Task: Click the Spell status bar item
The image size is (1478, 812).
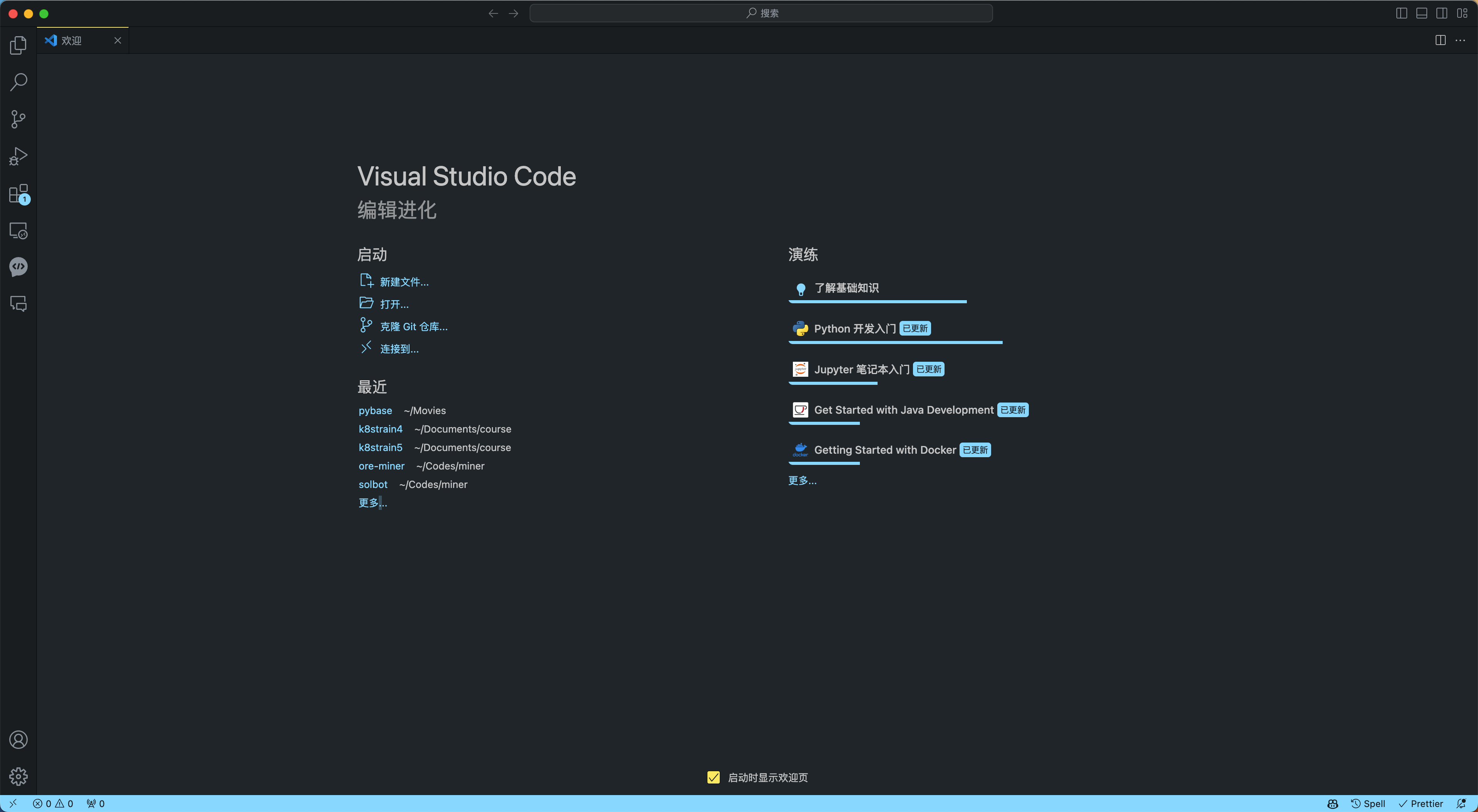Action: click(x=1368, y=804)
